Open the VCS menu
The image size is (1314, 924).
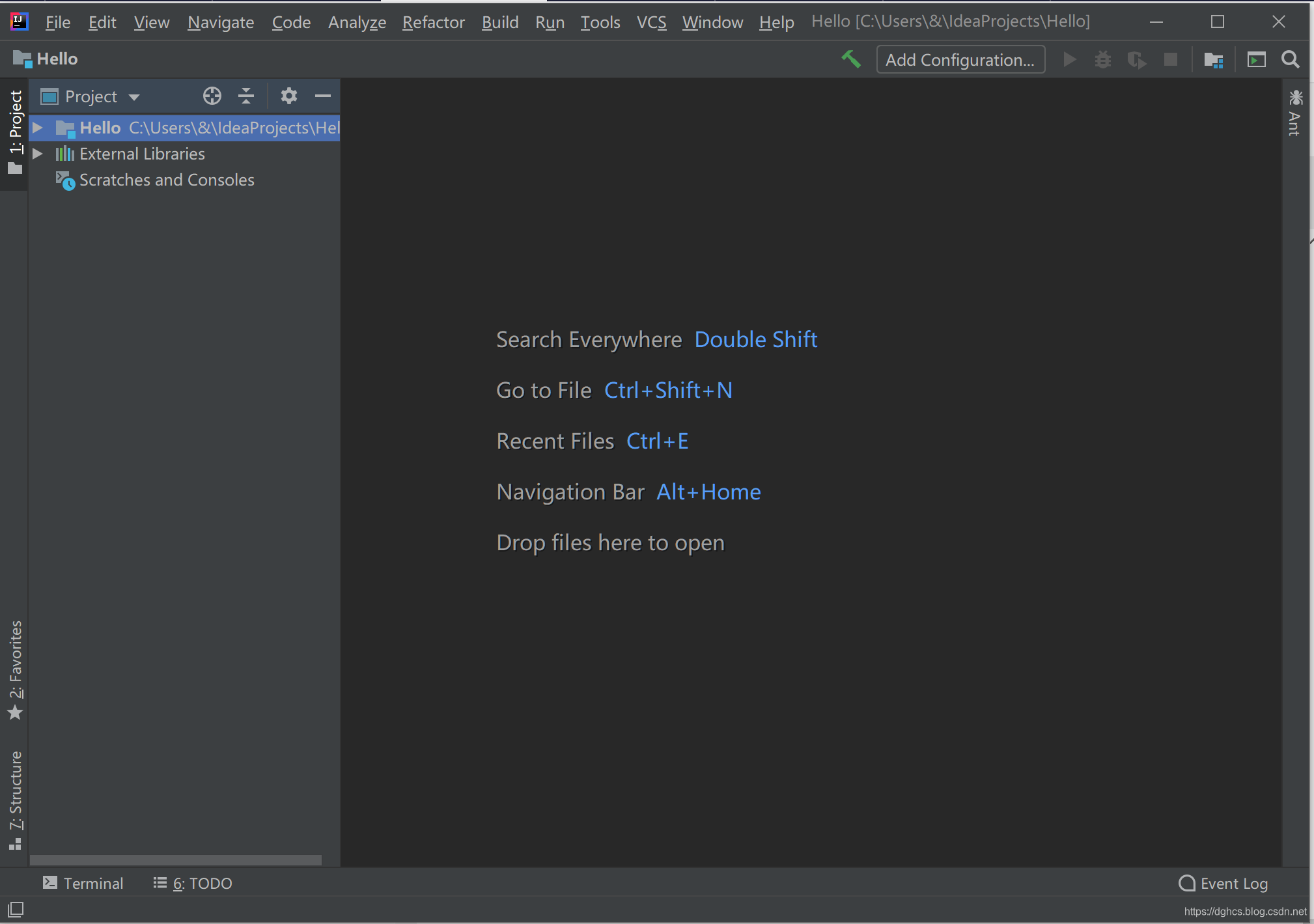pos(651,21)
